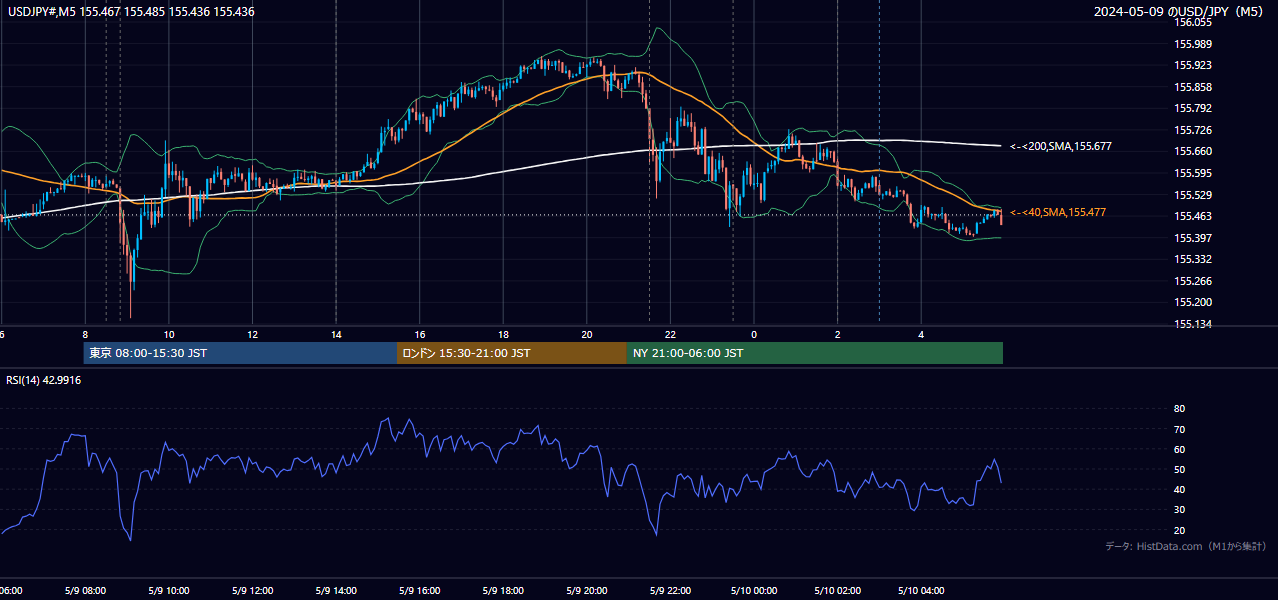The width and height of the screenshot is (1278, 600).
Task: Click RSI scale level 40
Action: (1179, 489)
